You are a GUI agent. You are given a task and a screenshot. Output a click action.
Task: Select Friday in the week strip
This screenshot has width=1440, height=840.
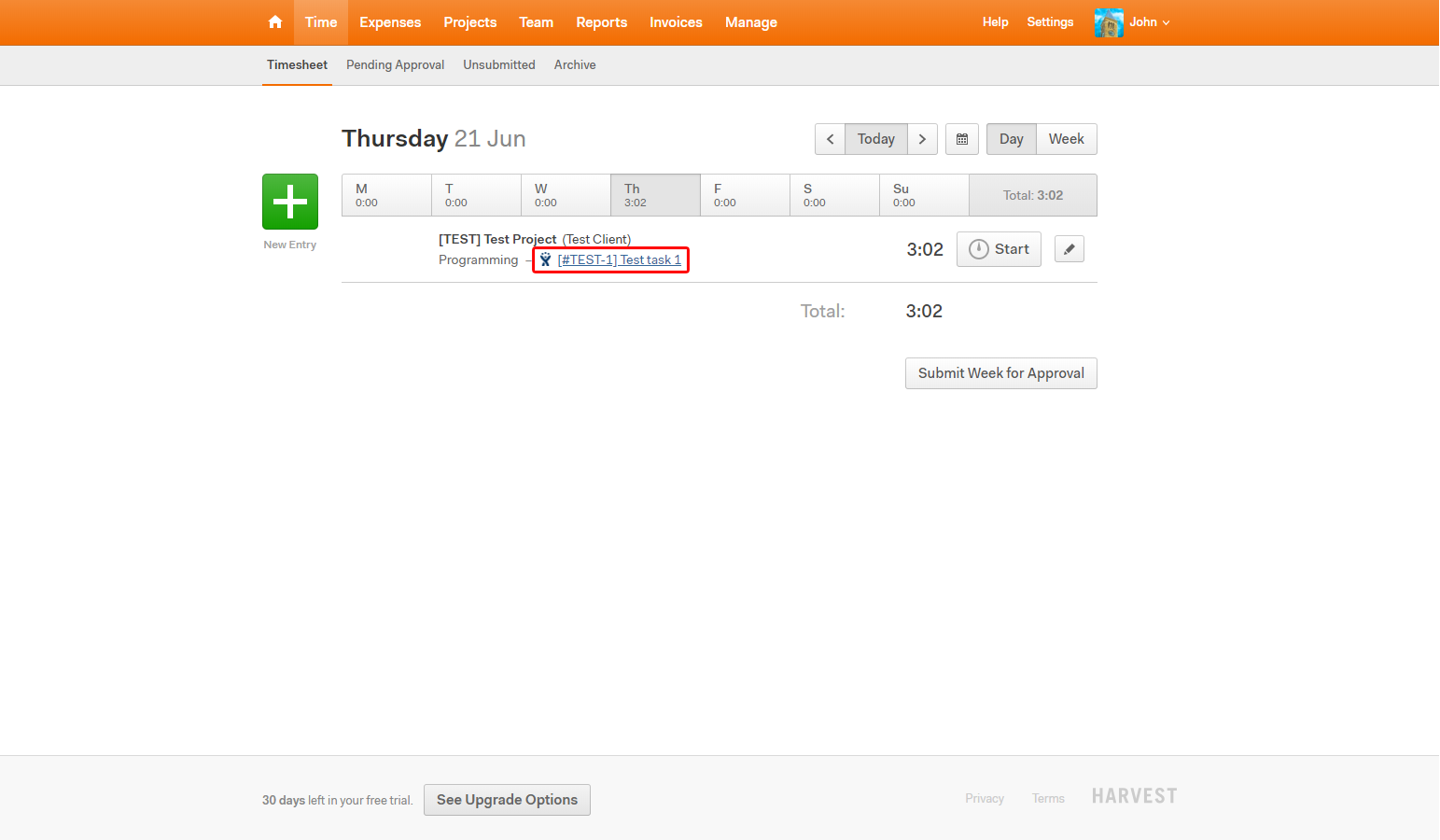(745, 195)
